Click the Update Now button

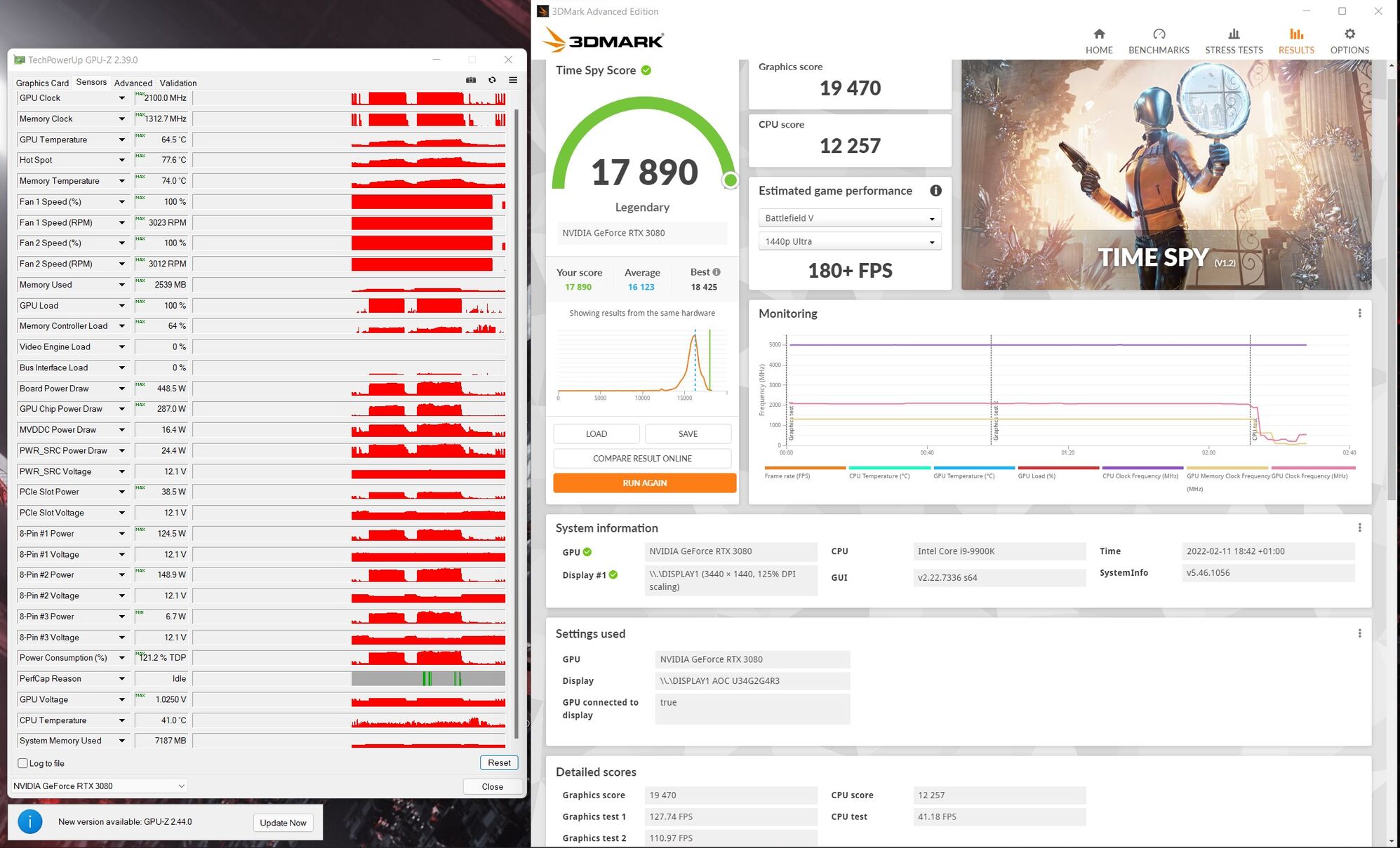tap(283, 823)
